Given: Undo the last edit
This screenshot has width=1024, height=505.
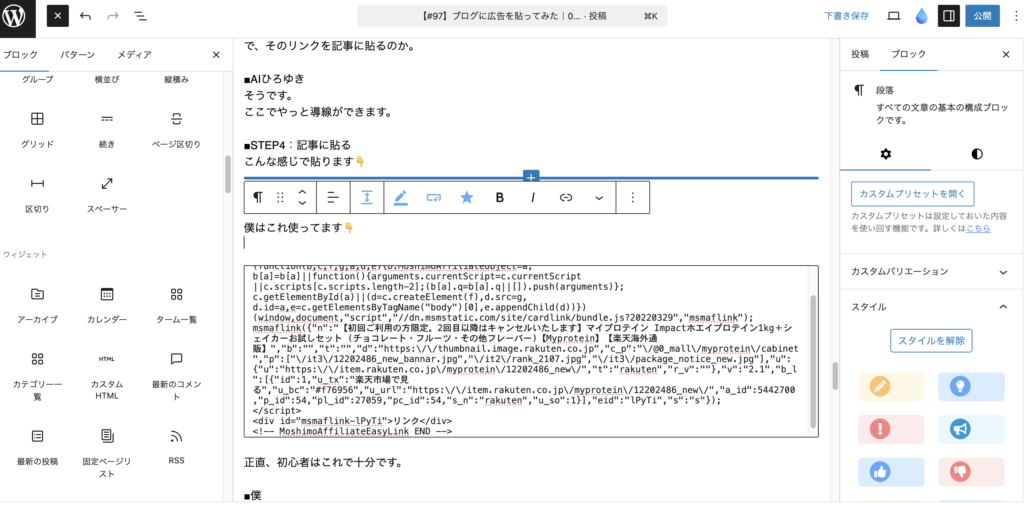Looking at the screenshot, I should (x=85, y=17).
